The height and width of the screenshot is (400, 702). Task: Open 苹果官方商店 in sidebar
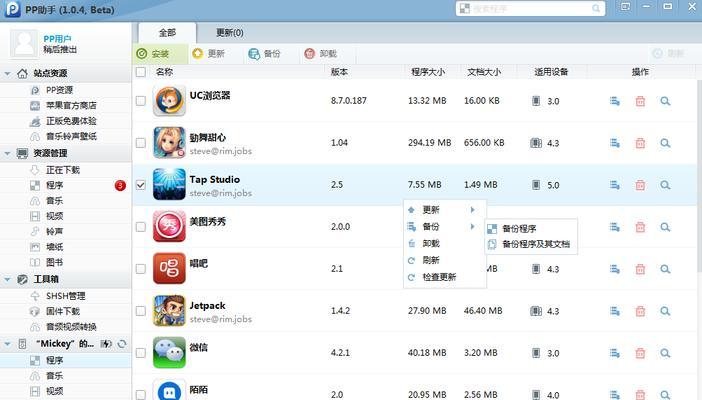coord(71,106)
